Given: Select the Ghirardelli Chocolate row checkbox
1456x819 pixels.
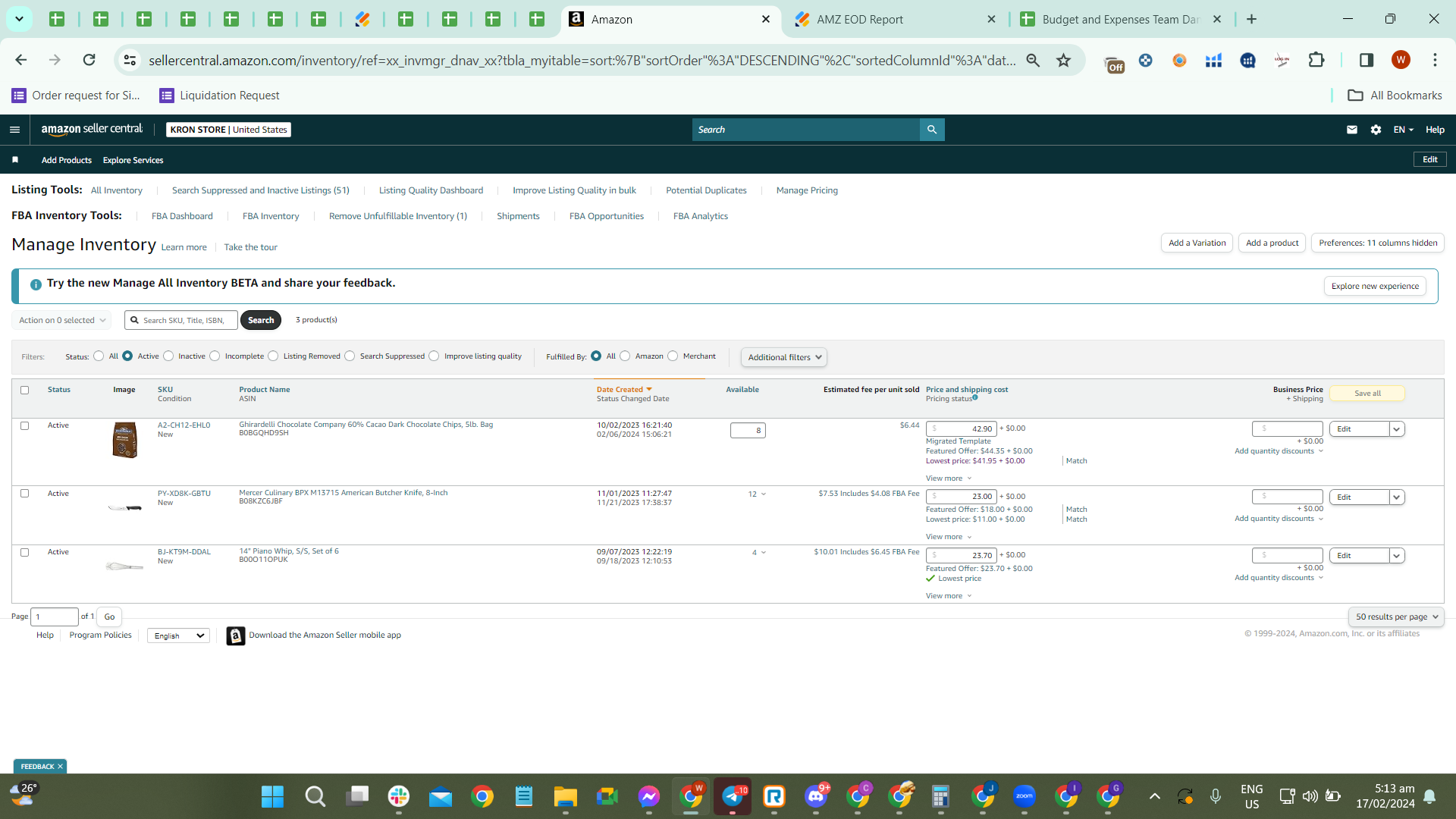Looking at the screenshot, I should coord(24,426).
